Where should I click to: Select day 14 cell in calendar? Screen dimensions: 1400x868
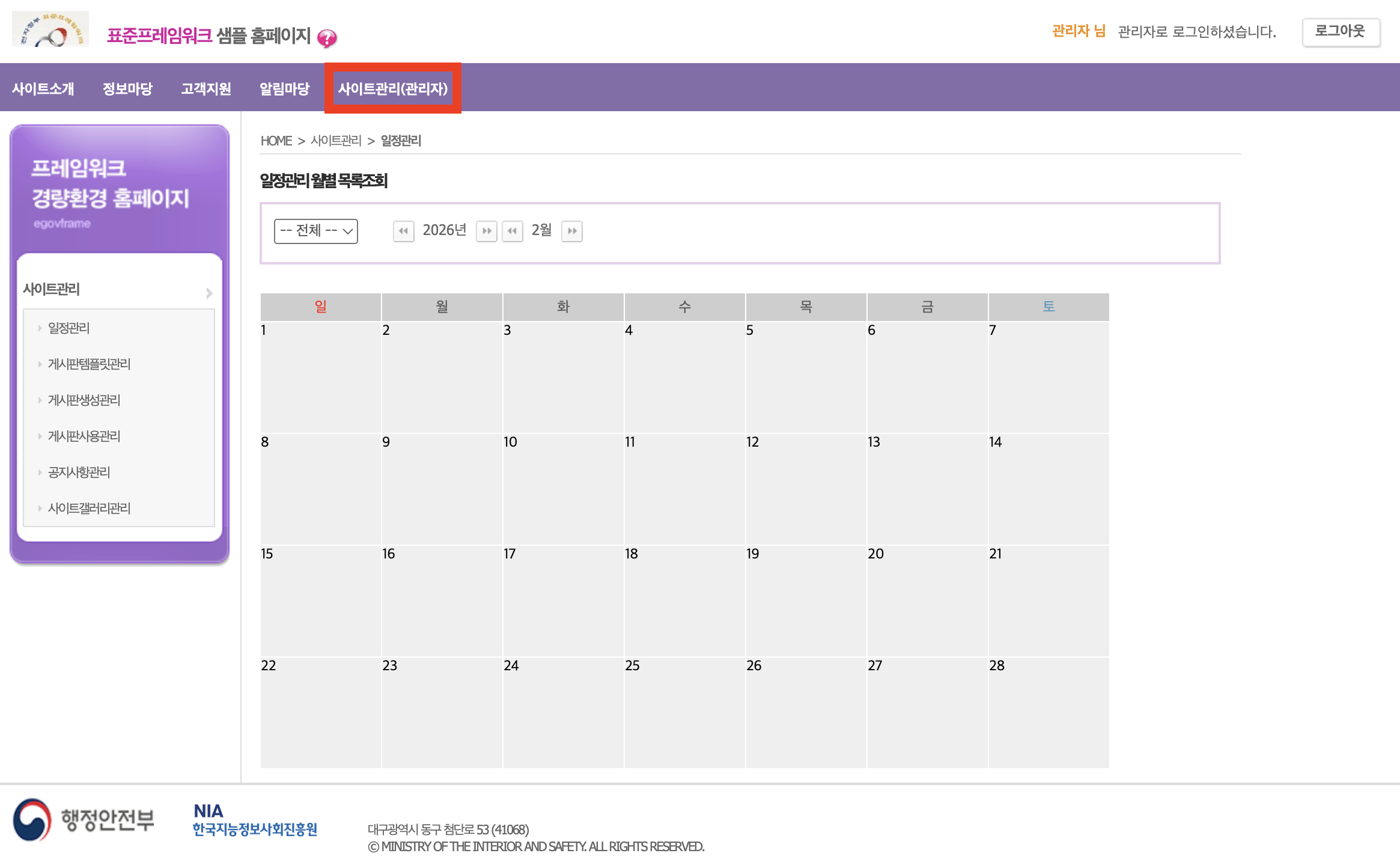pyautogui.click(x=1048, y=487)
